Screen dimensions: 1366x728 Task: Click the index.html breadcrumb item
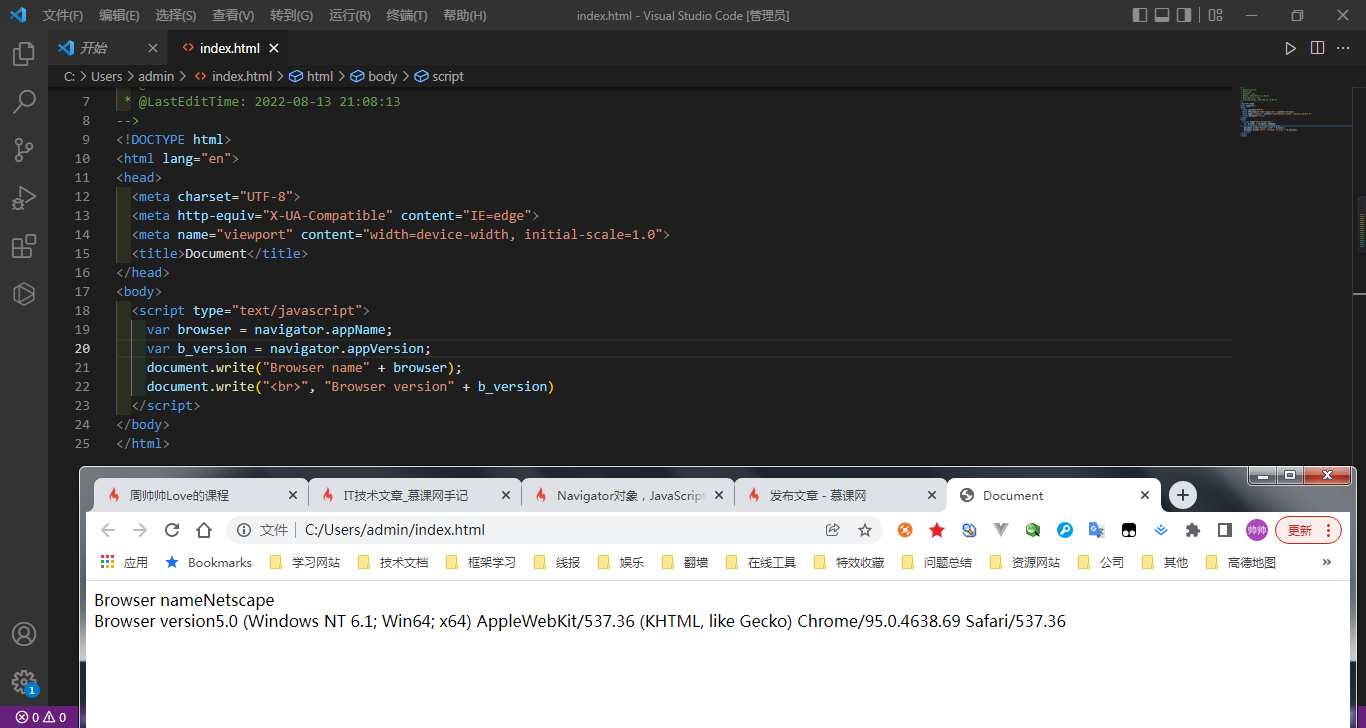(x=233, y=76)
